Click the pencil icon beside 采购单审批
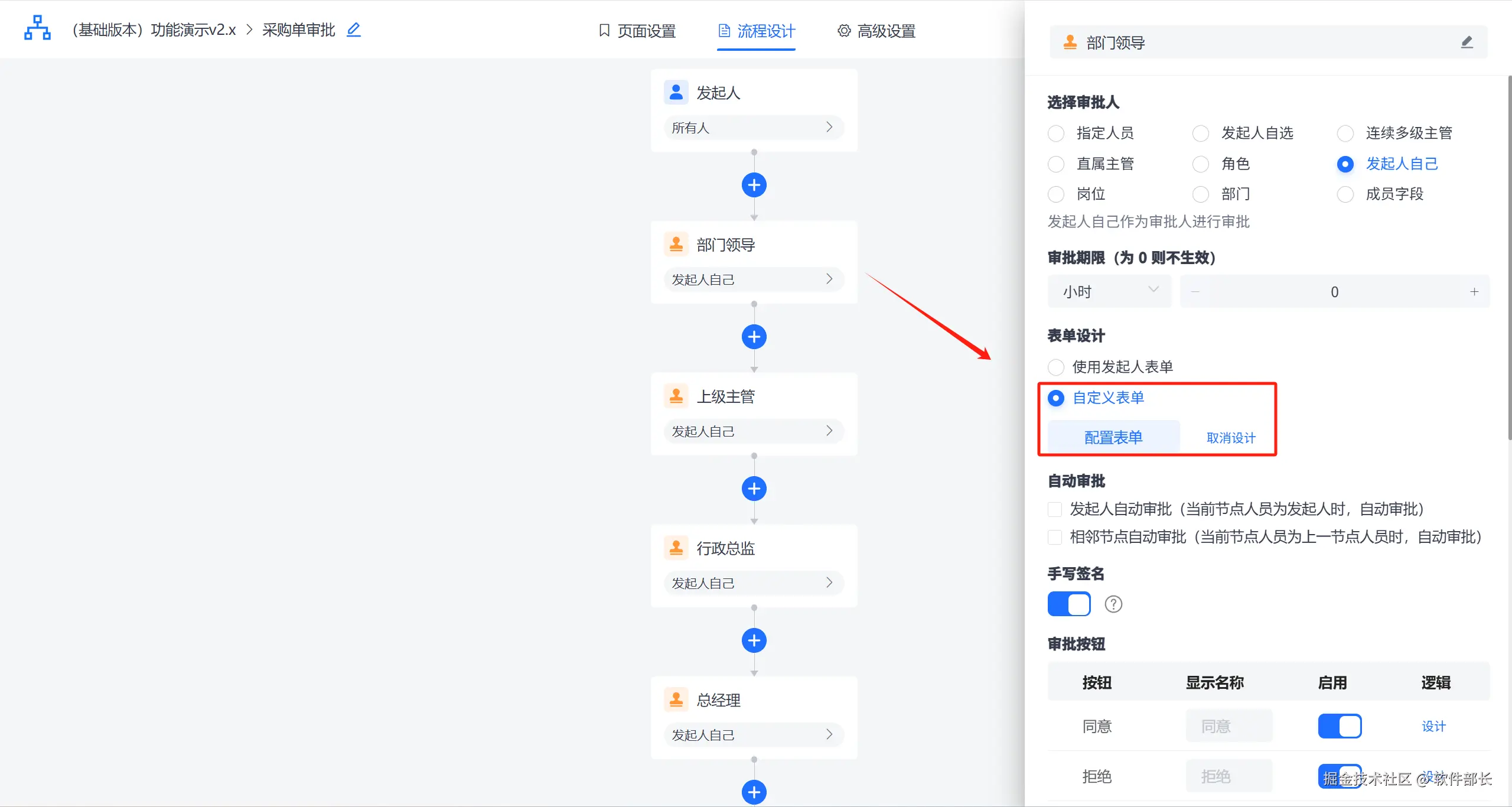This screenshot has width=1512, height=807. click(353, 30)
